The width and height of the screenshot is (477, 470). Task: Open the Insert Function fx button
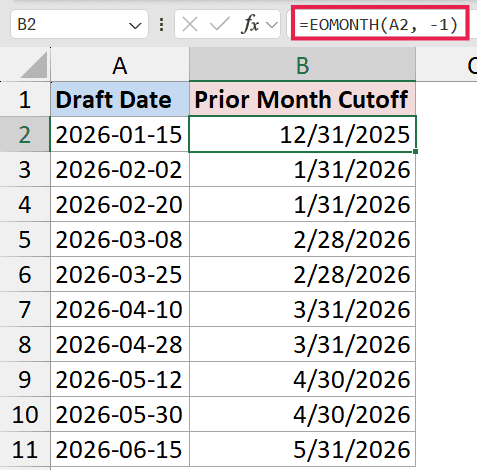point(250,24)
